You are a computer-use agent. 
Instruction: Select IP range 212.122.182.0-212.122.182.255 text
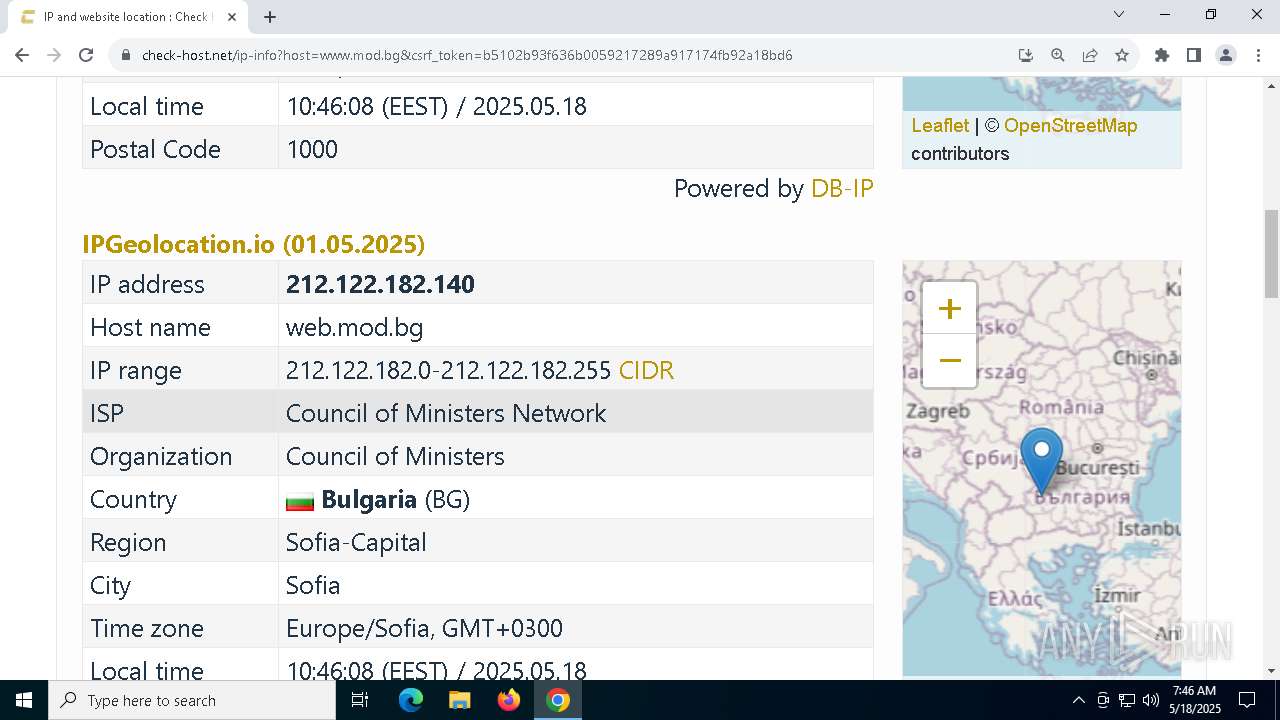coord(448,370)
